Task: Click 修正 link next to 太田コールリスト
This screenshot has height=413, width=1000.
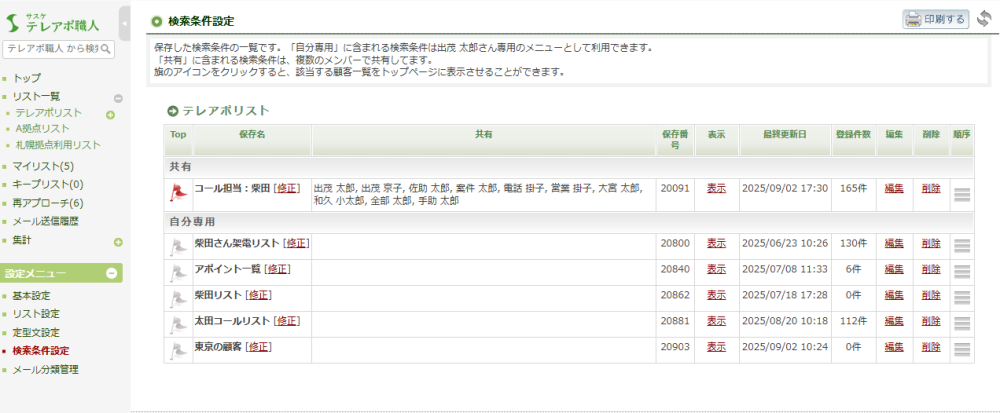Action: (287, 321)
